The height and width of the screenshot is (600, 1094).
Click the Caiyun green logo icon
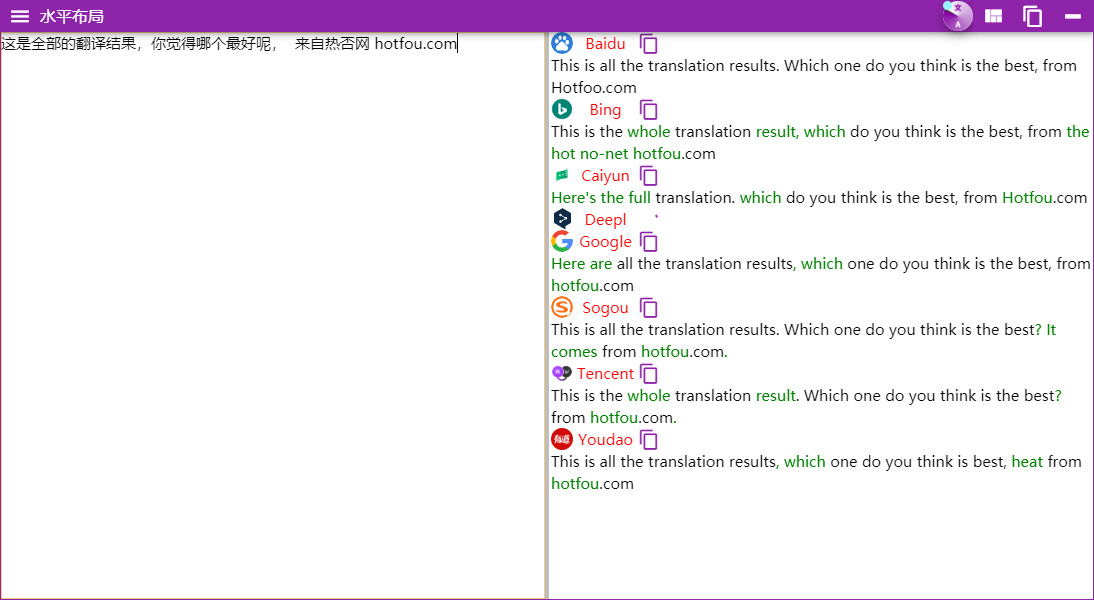click(x=562, y=175)
